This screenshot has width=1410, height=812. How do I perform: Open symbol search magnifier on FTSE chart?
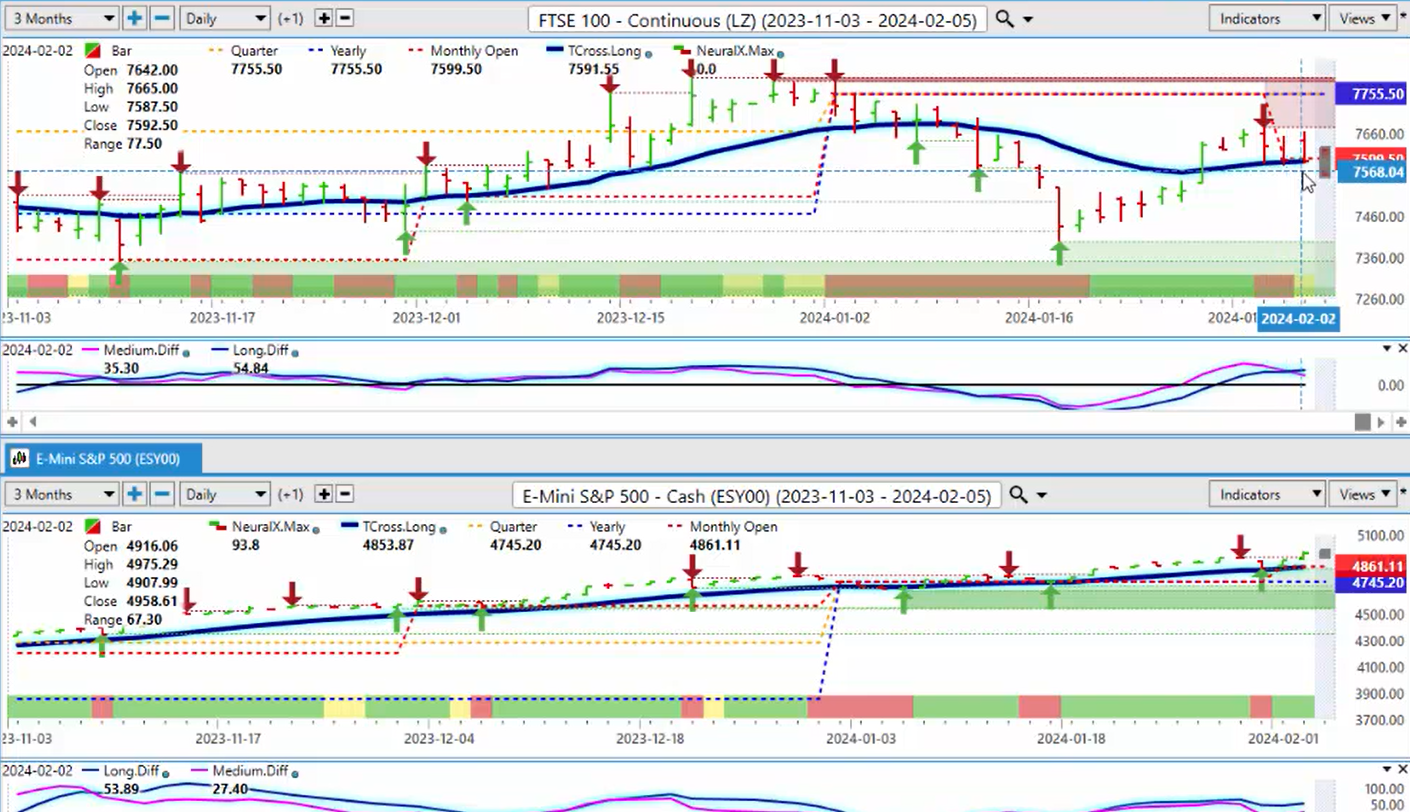(1005, 19)
